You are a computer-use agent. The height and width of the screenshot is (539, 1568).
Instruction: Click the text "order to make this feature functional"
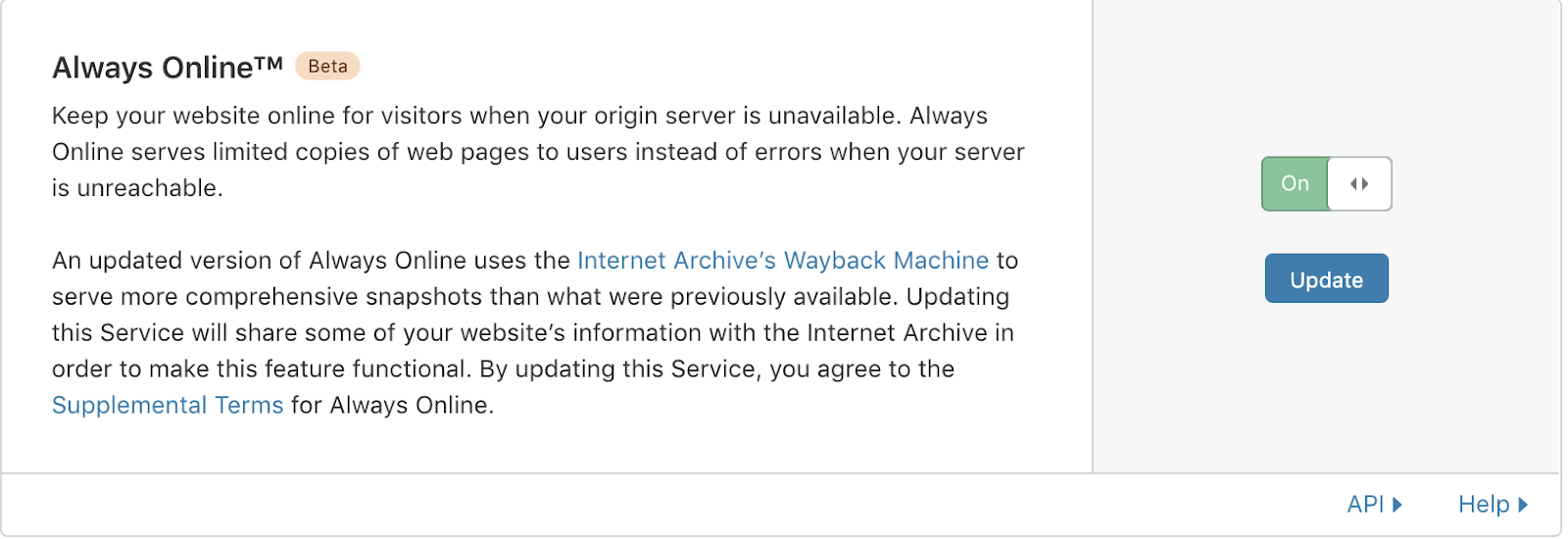260,369
